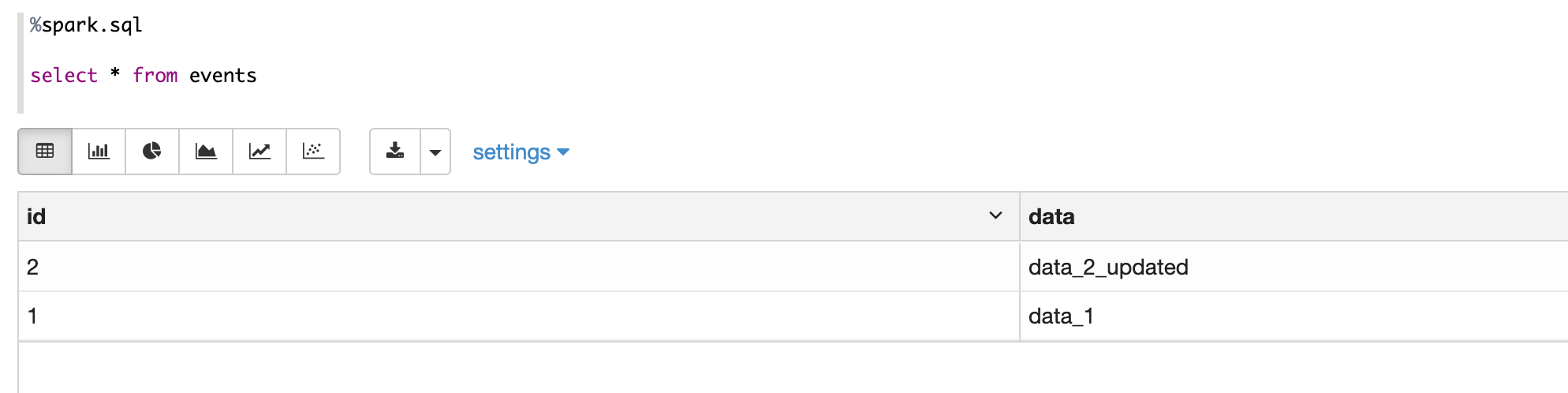
Task: Open the id column menu chevron
Action: coord(995,215)
